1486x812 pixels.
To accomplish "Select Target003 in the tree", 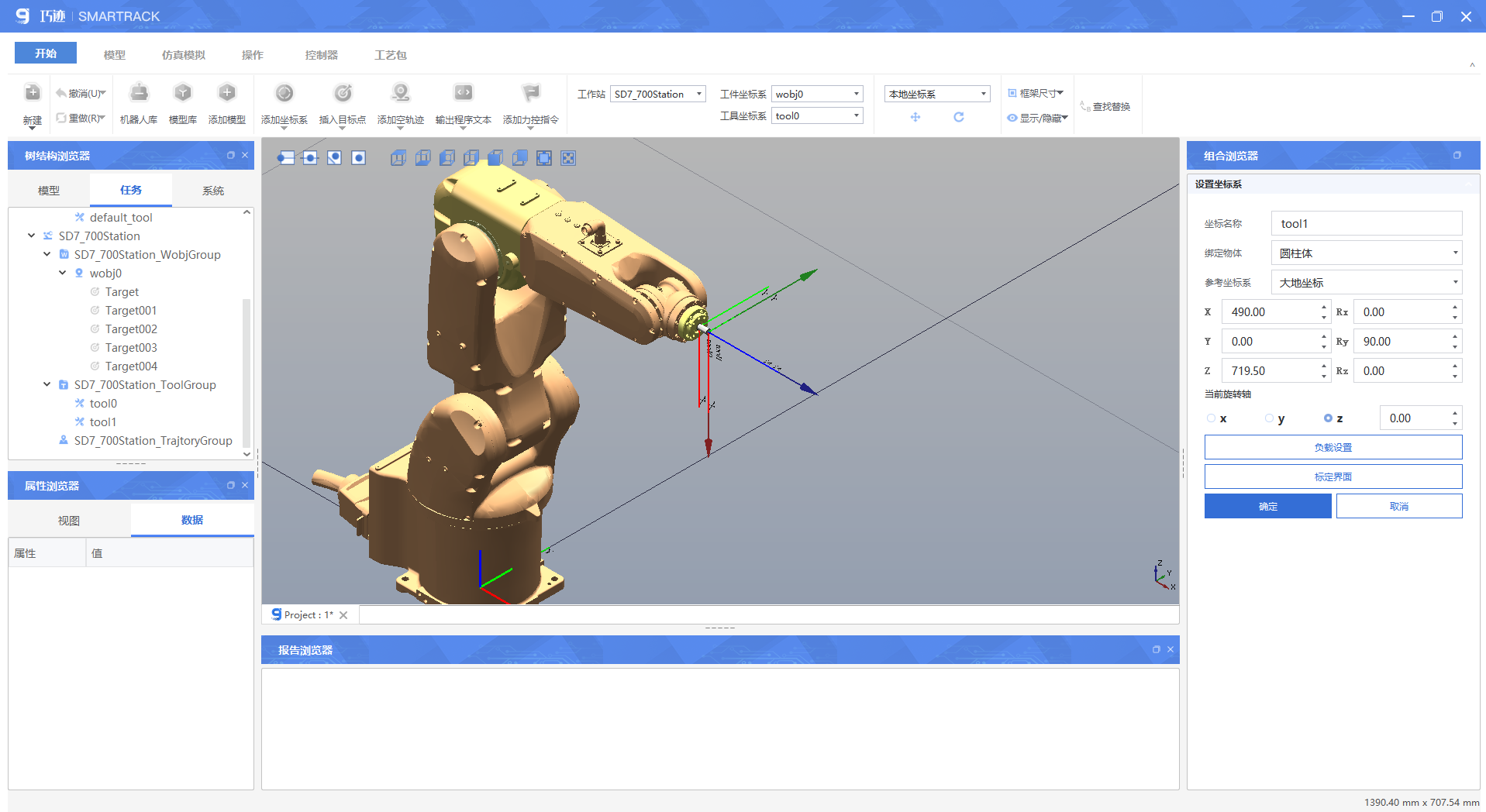I will pos(131,347).
